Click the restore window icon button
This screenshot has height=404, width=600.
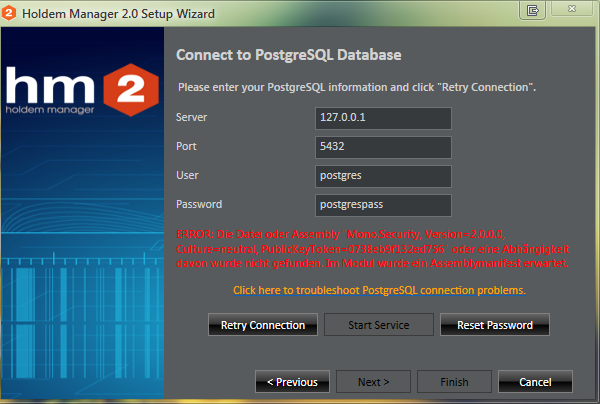tap(532, 10)
